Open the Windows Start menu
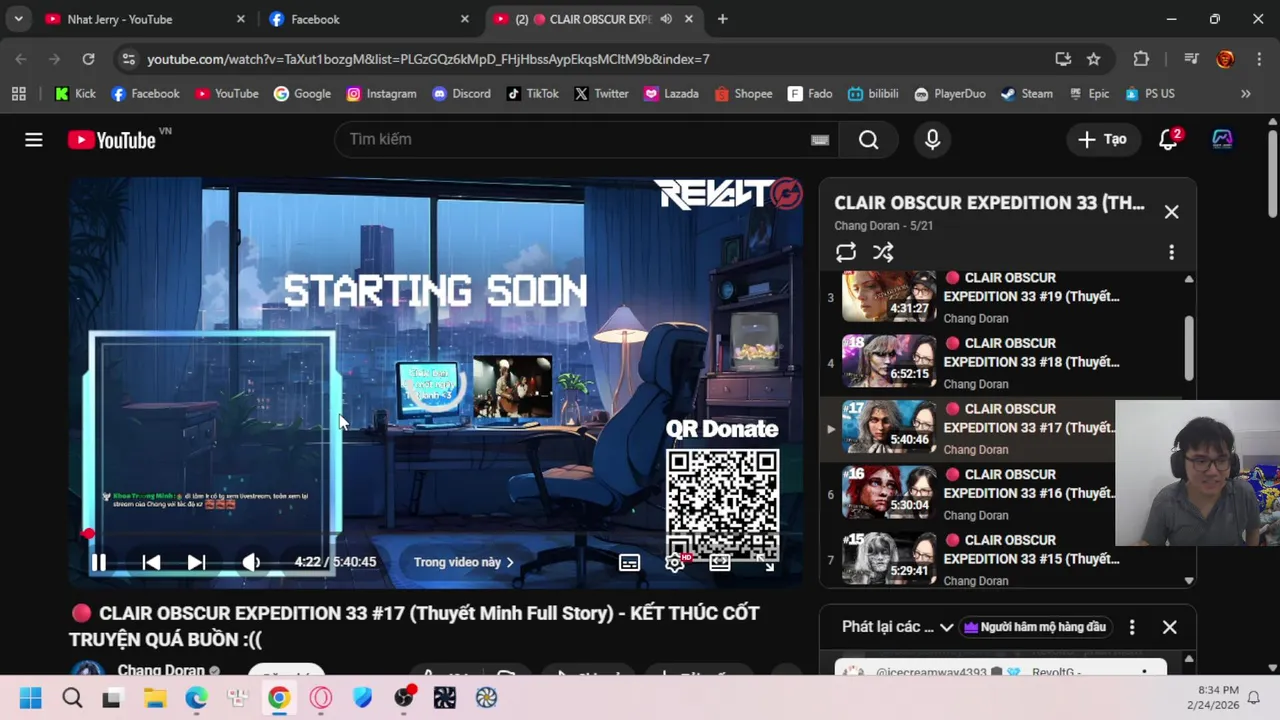The height and width of the screenshot is (720, 1280). (30, 698)
